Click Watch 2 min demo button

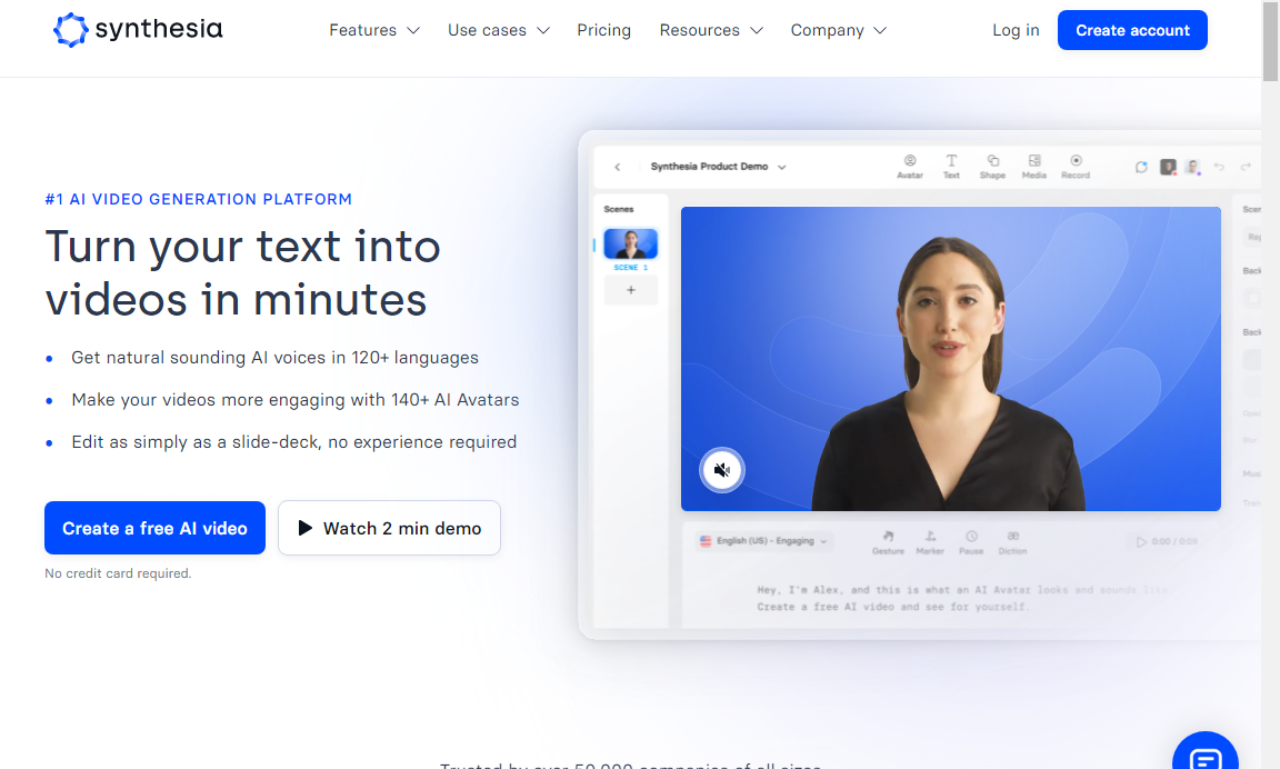389,528
